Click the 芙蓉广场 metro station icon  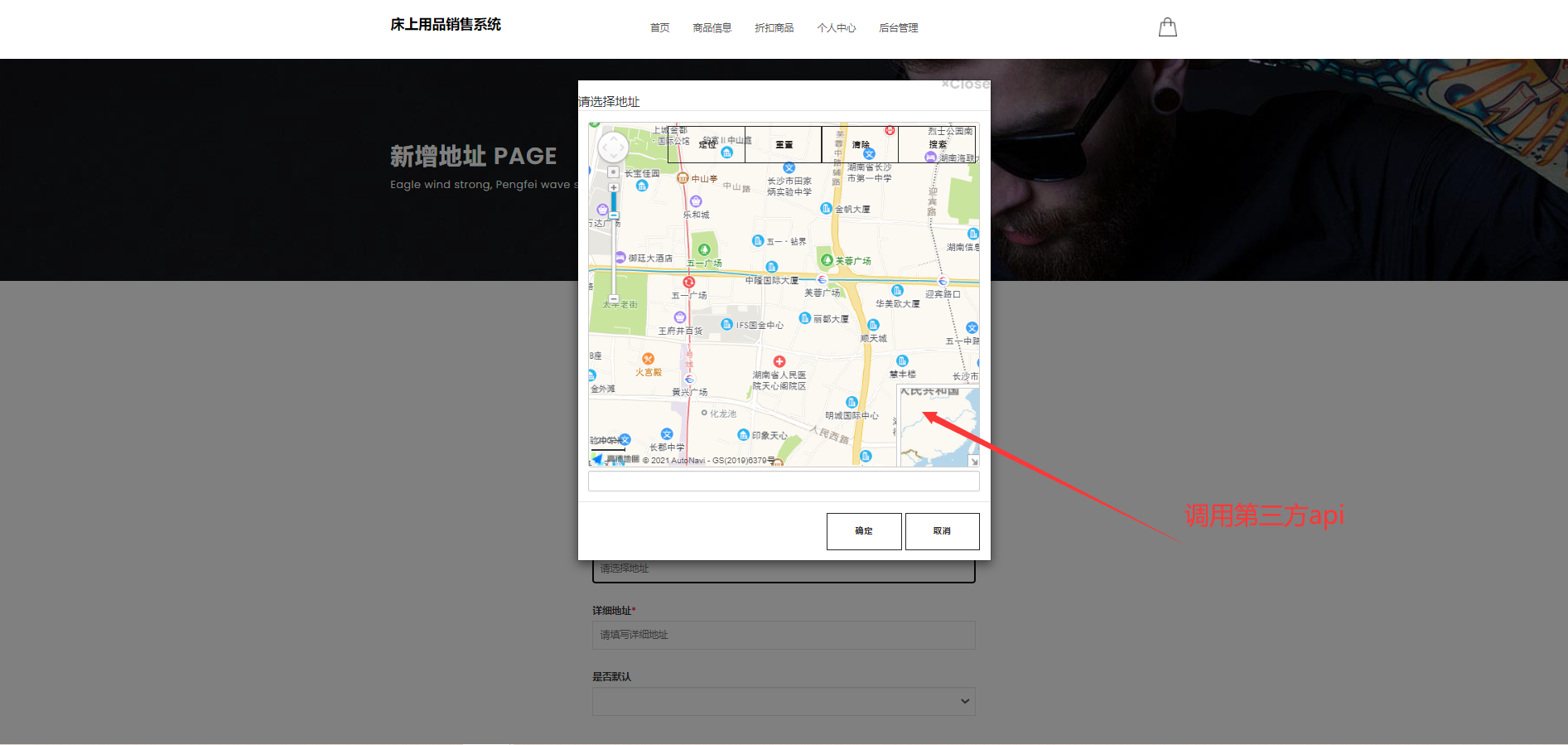(822, 280)
